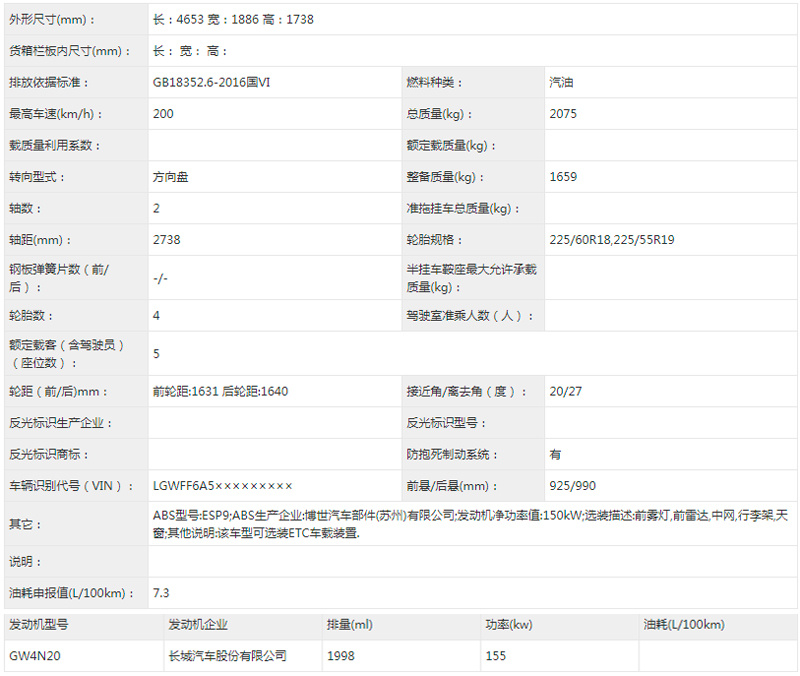This screenshot has width=800, height=676.
Task: Click the 准拖挂车总质量(kg) label
Action: coord(463,208)
